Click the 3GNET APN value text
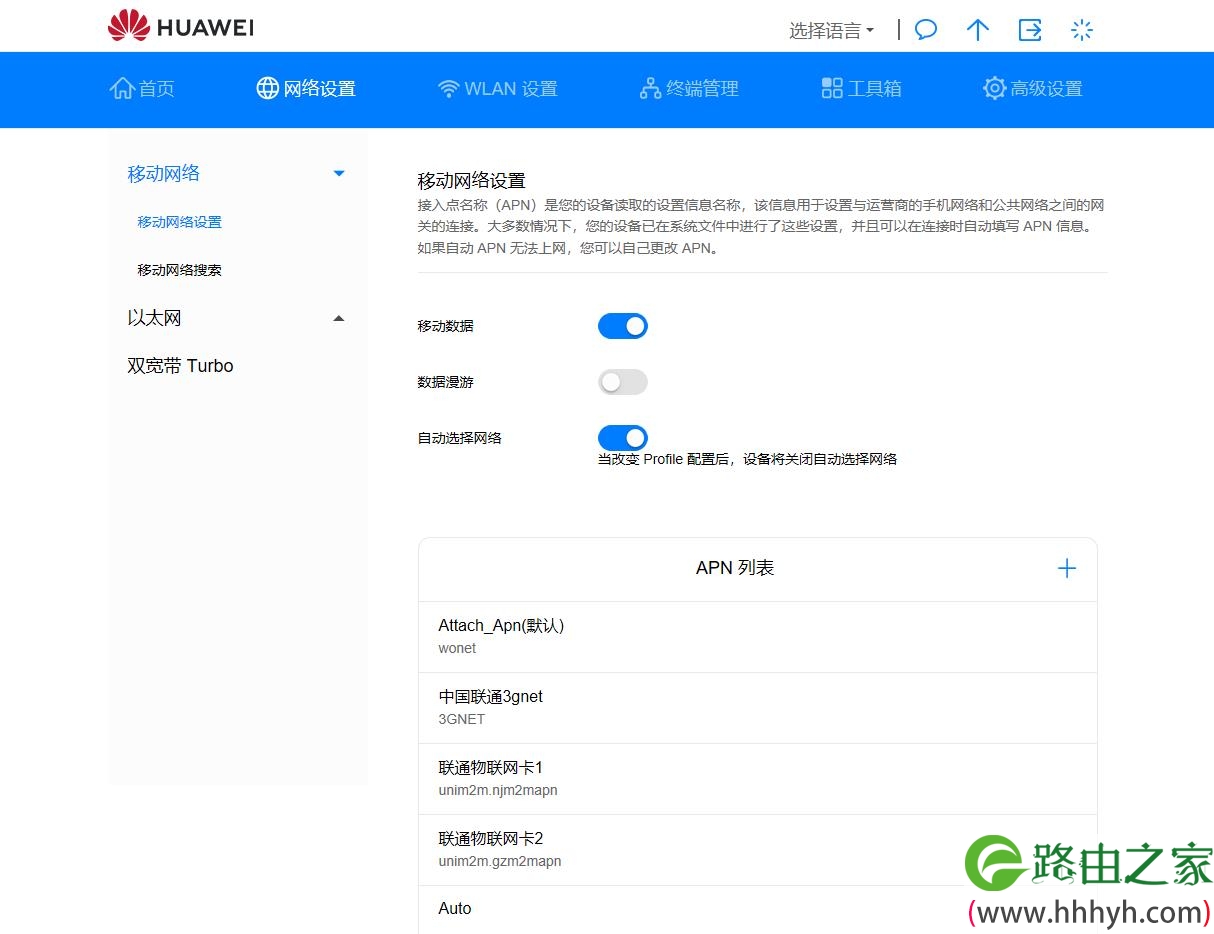The width and height of the screenshot is (1214, 934). click(x=462, y=719)
